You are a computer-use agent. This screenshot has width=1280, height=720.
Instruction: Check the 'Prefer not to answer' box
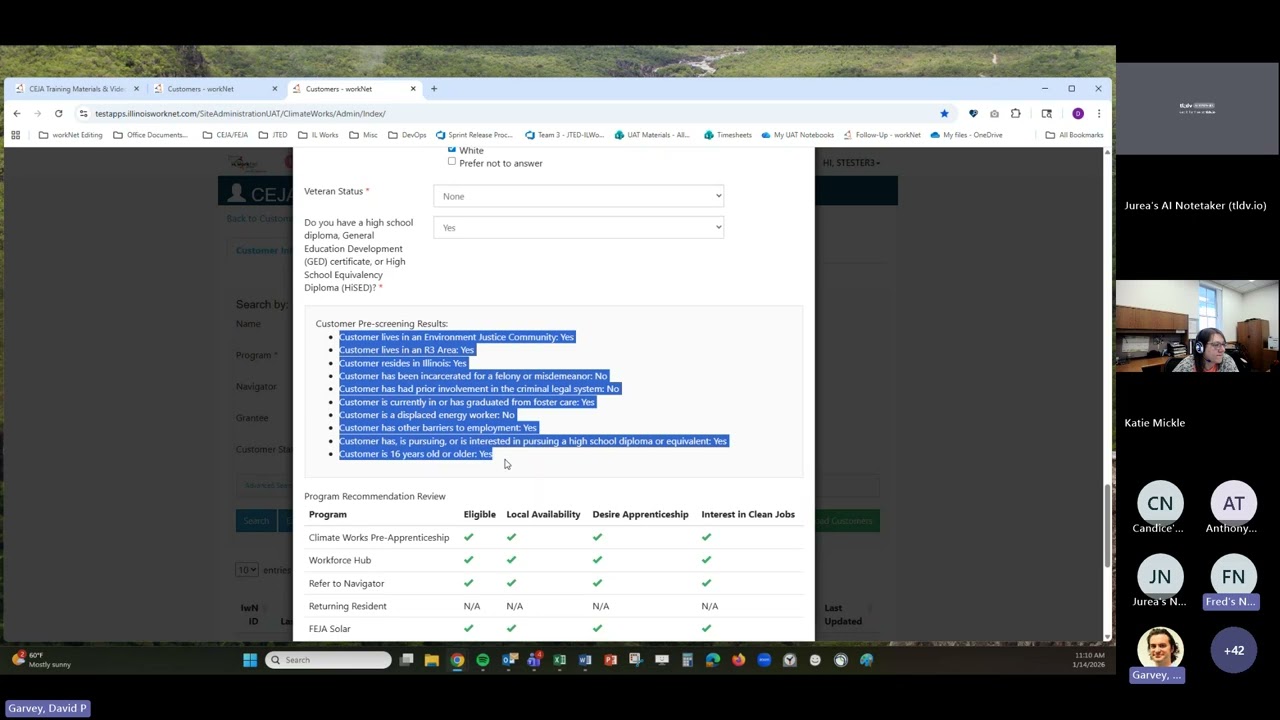coord(452,162)
